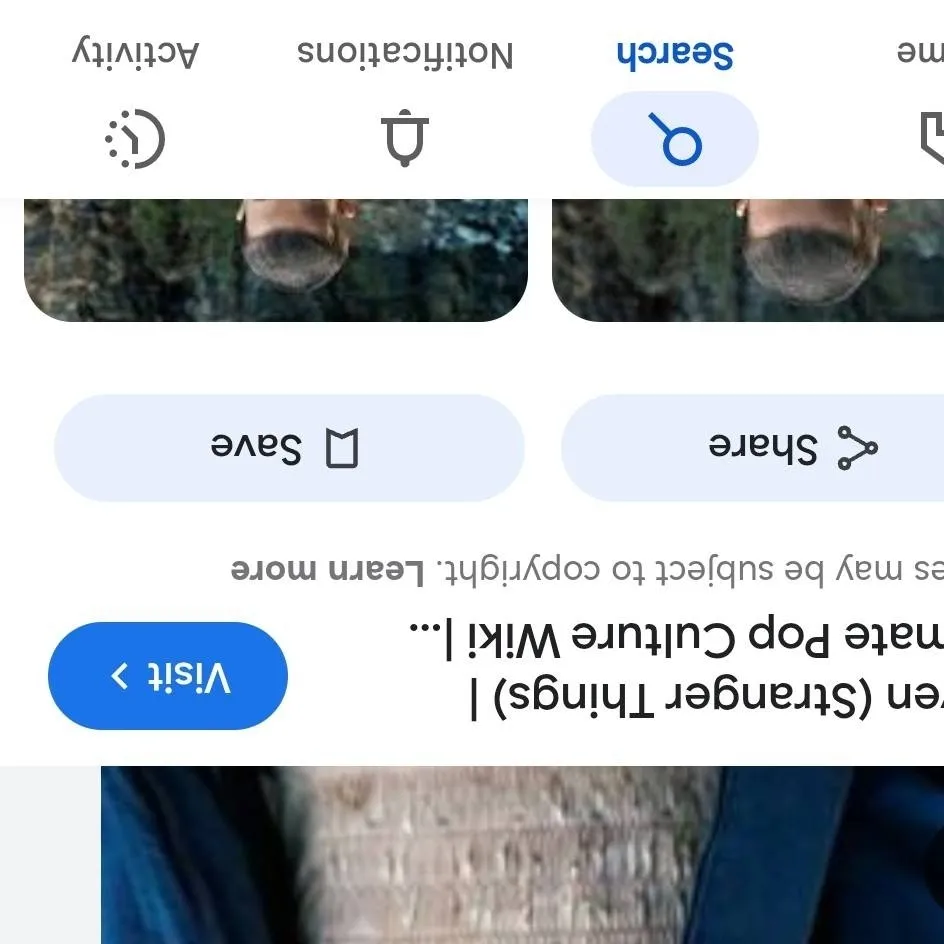The image size is (944, 944).
Task: Open the source page via Visit text
Action: coord(189,677)
